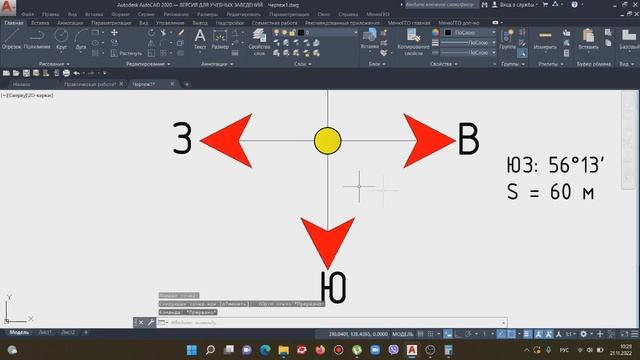Toggle object snap tracking in status bar
This screenshot has width=640, height=360.
point(501,334)
